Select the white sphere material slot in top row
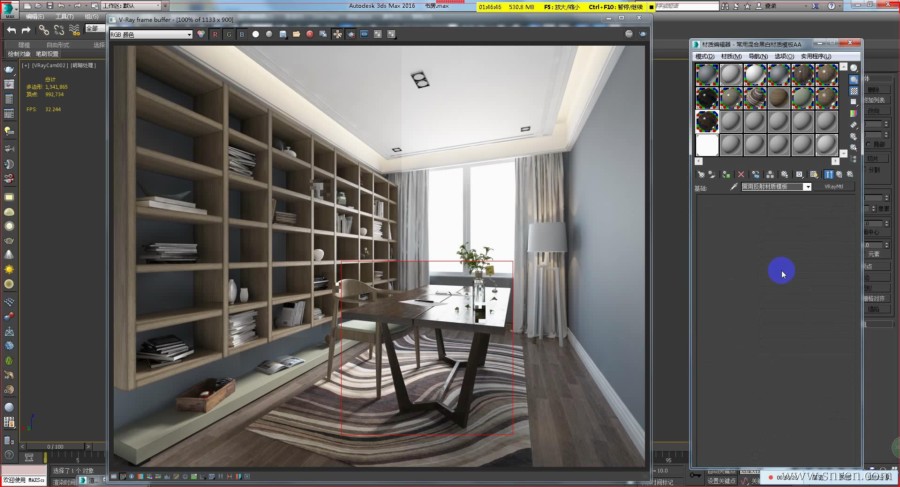900x487 pixels. pyautogui.click(x=755, y=75)
